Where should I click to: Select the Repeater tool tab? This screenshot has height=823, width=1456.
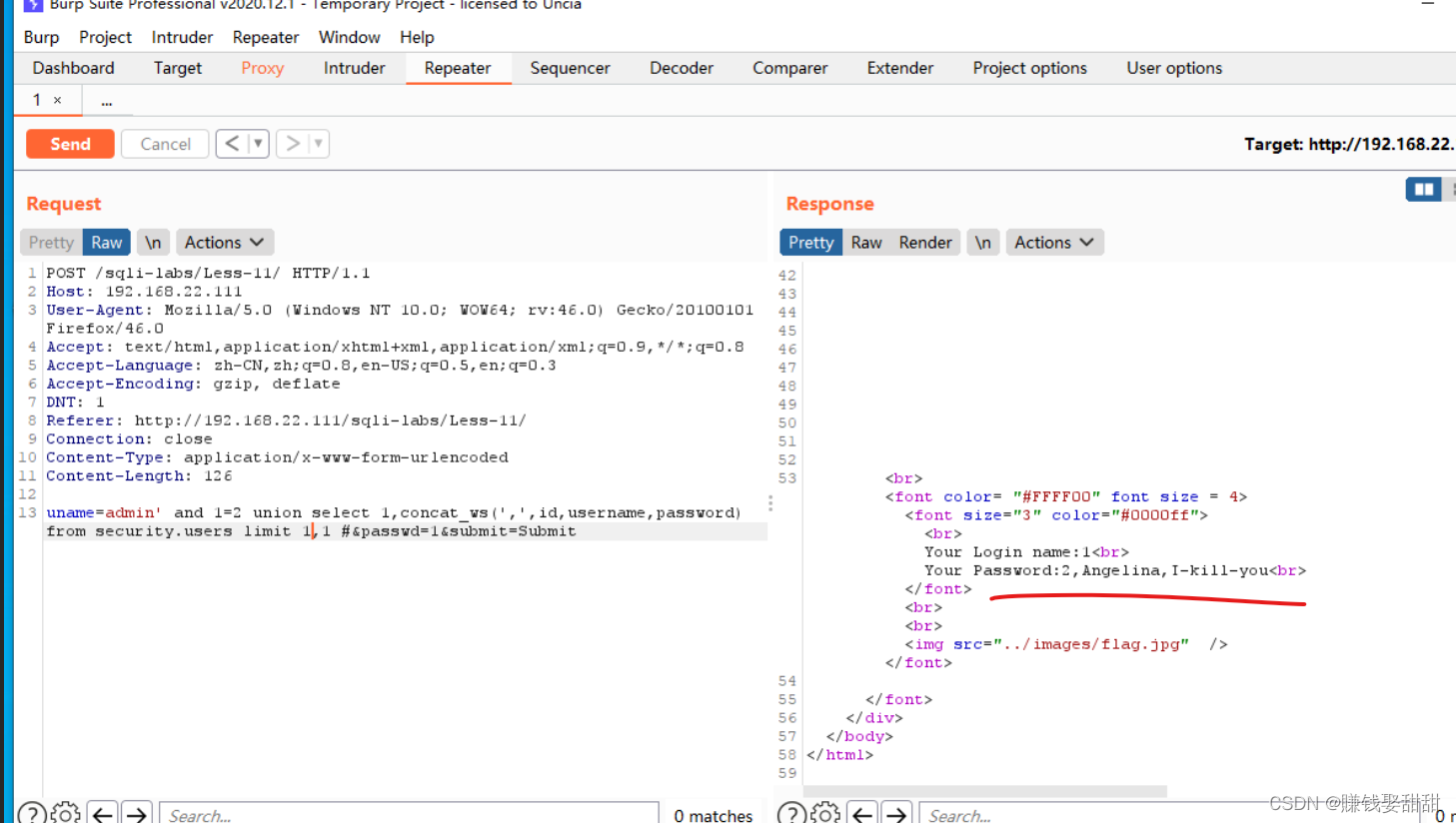point(458,68)
